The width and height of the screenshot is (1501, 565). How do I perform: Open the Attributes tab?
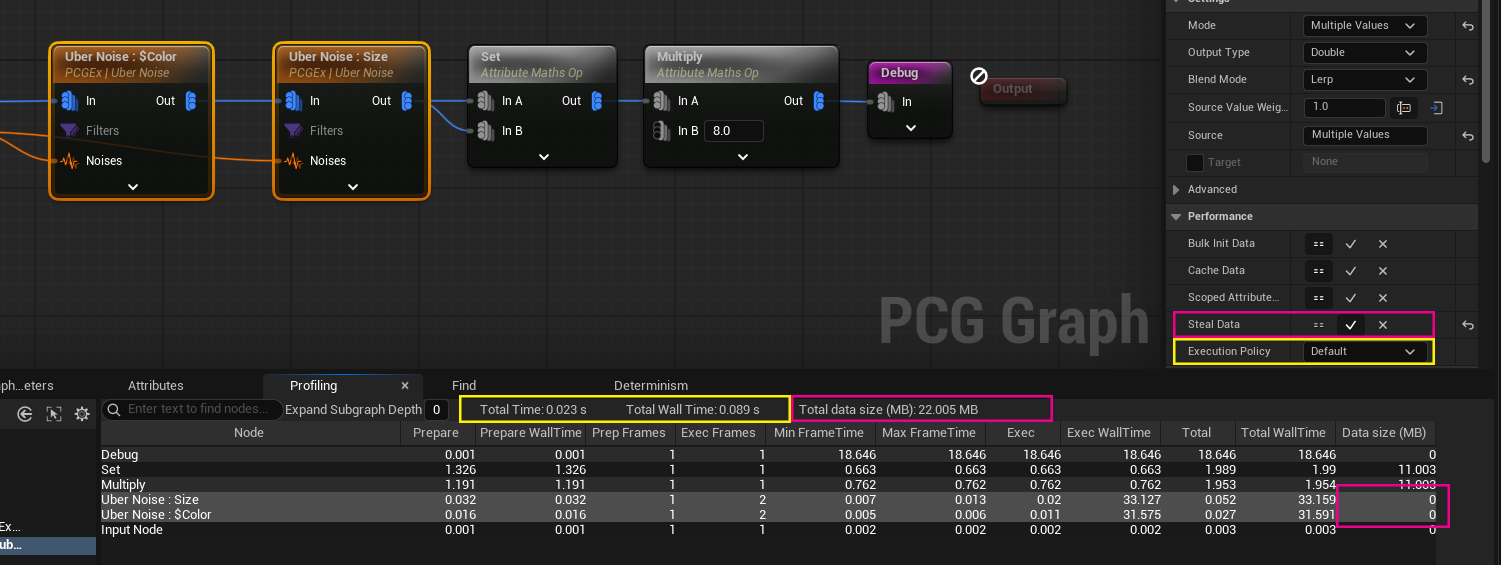coord(155,386)
